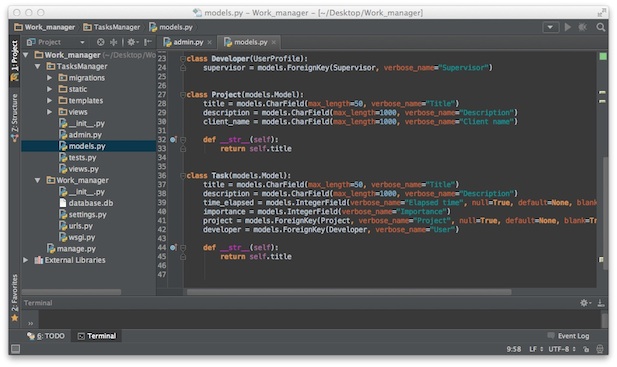Fold the Developer class at line 23

[x=183, y=59]
